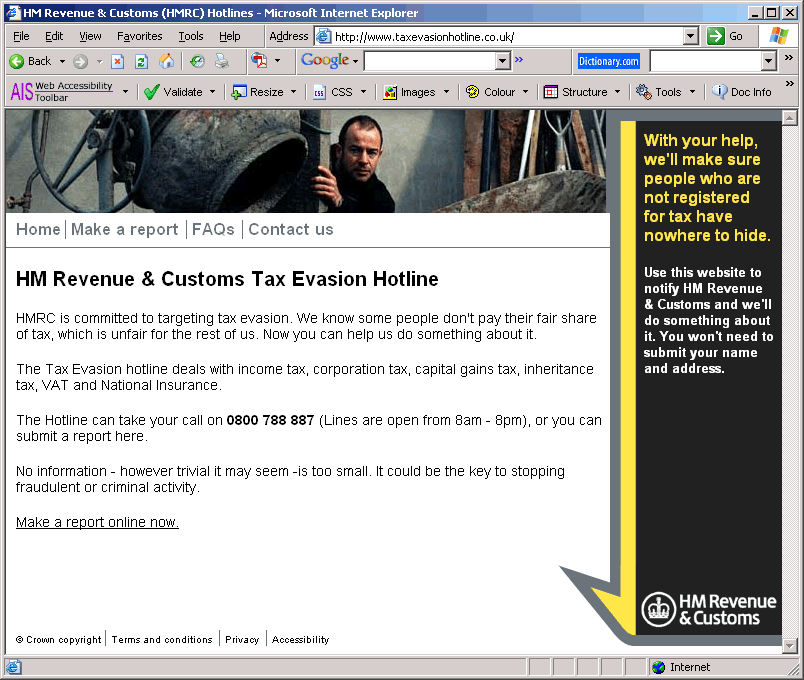804x680 pixels.
Task: Click the Google toolbar logo
Action: pyautogui.click(x=325, y=61)
